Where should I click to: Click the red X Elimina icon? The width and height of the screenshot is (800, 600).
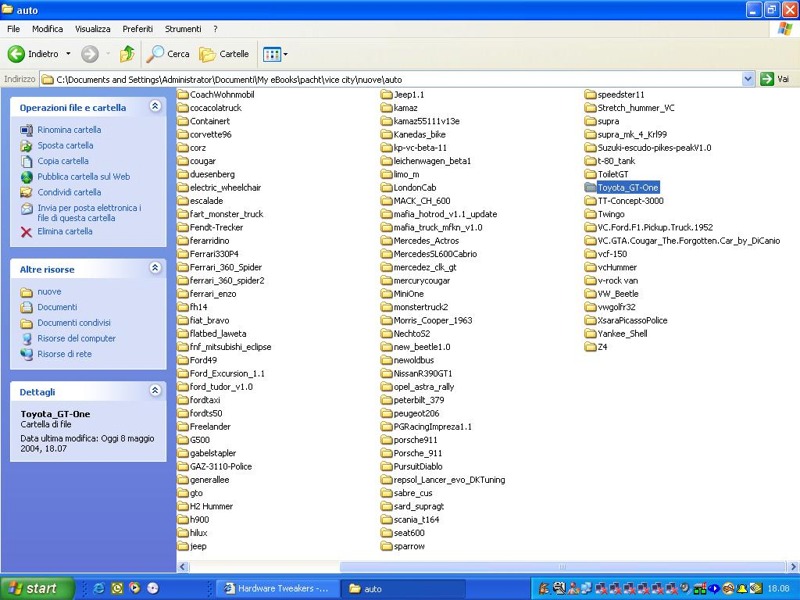(26, 232)
